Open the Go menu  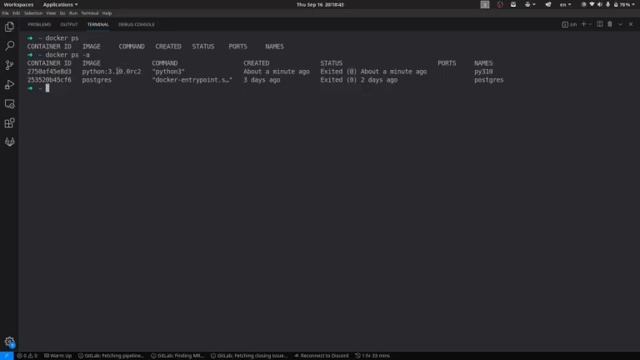(62, 13)
